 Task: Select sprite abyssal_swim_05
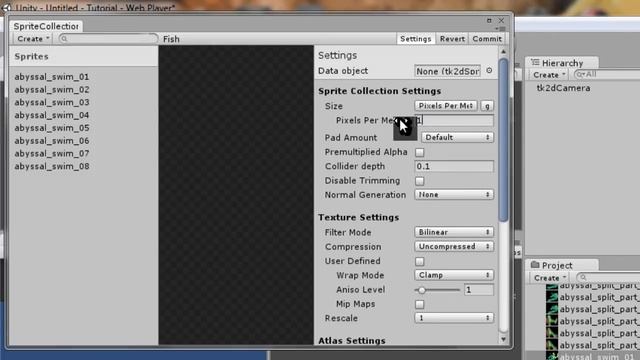[x=52, y=128]
